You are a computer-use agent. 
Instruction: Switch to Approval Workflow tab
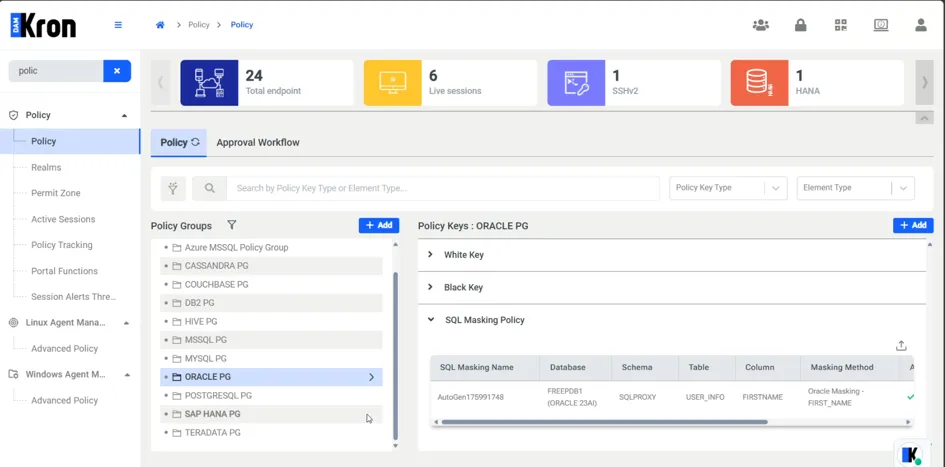coord(258,143)
